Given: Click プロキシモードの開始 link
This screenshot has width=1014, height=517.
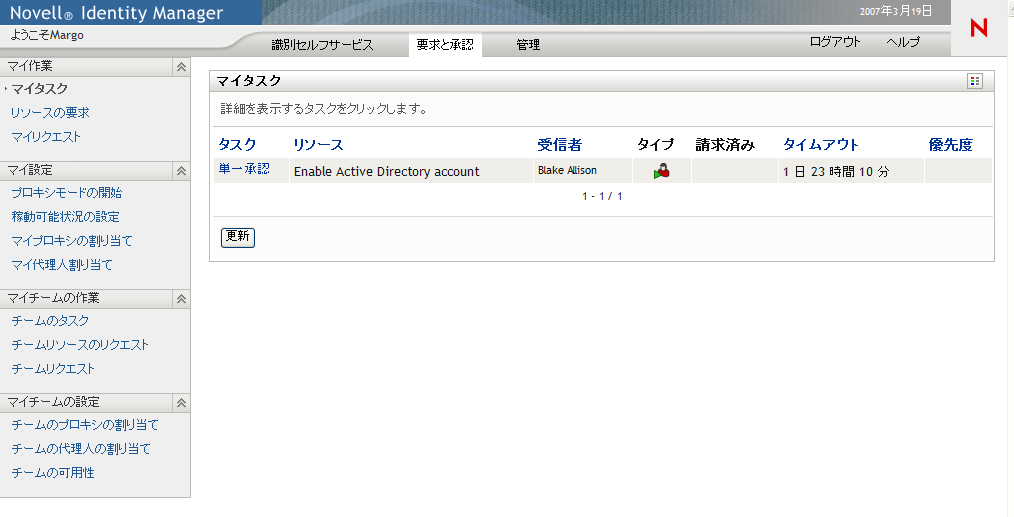Looking at the screenshot, I should pyautogui.click(x=67, y=193).
